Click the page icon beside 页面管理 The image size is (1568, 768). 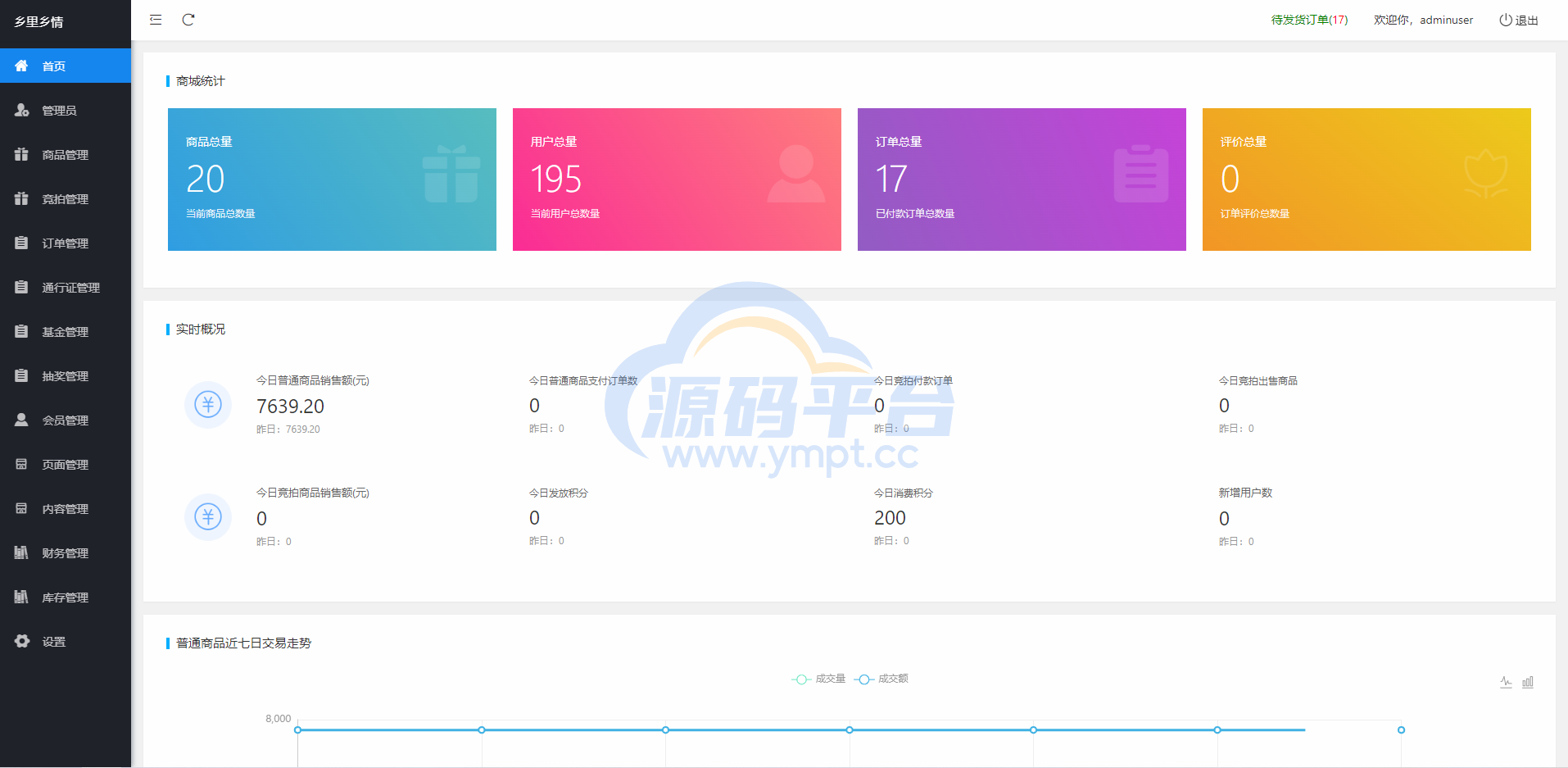pos(21,464)
